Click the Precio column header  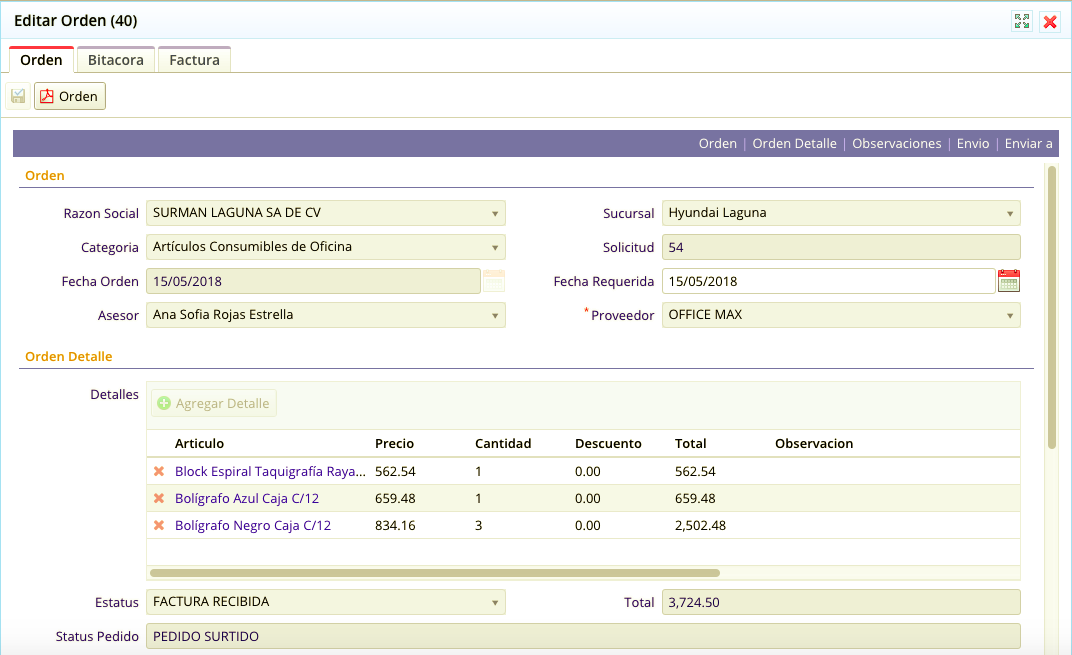click(x=394, y=443)
